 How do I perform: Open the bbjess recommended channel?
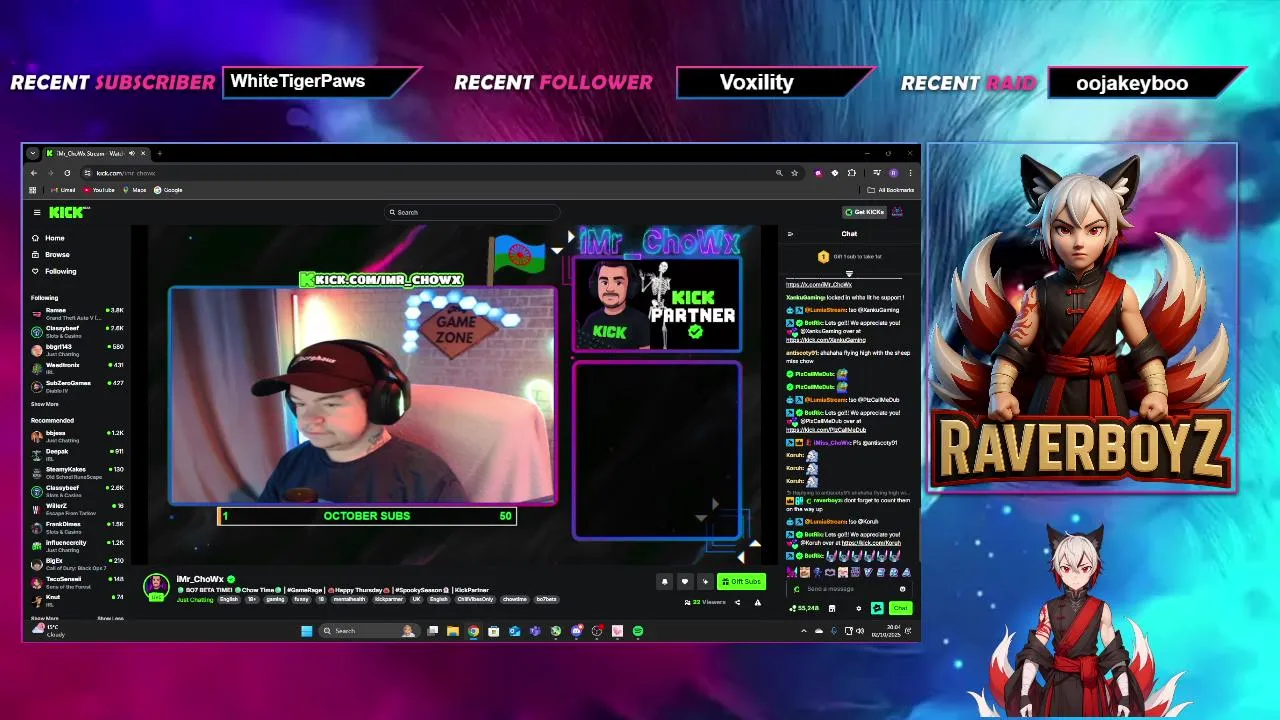pyautogui.click(x=77, y=436)
